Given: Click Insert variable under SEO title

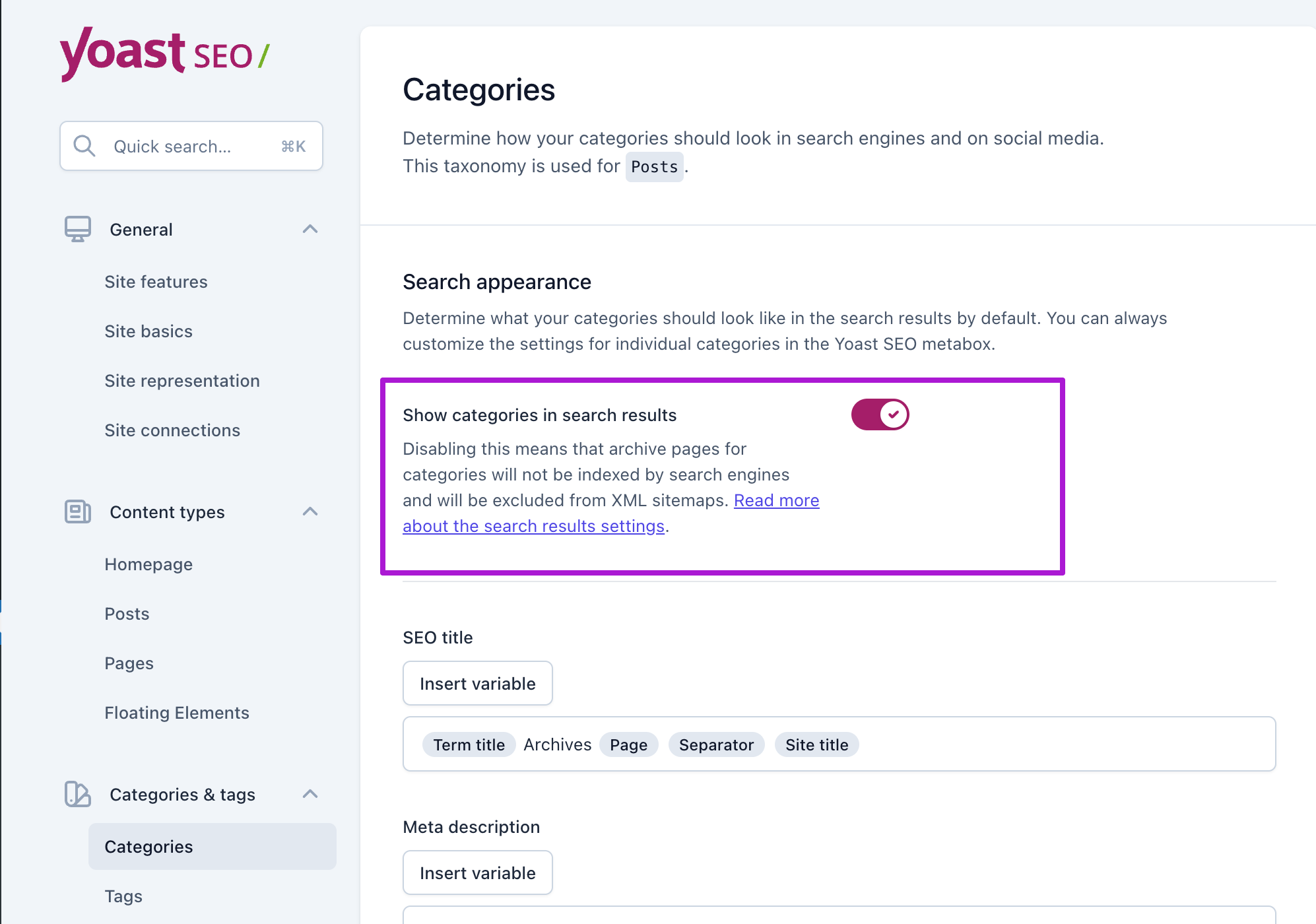Looking at the screenshot, I should click(x=477, y=683).
